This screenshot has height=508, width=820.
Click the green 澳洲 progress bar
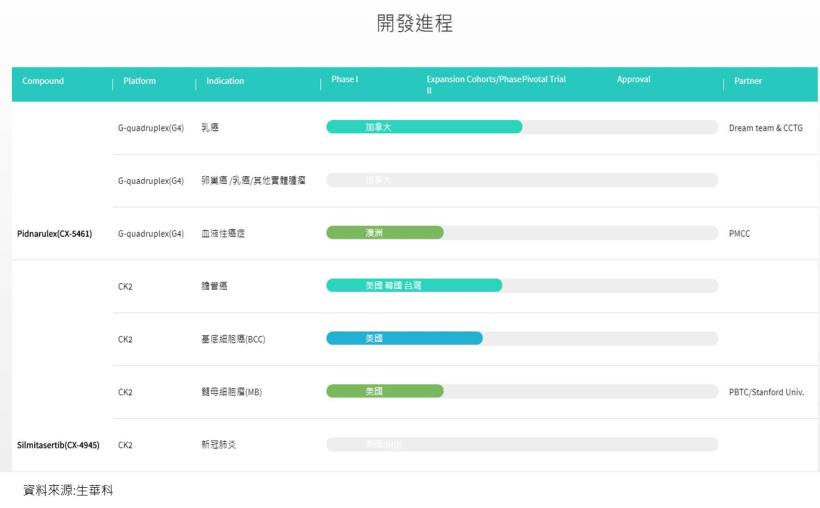coord(385,232)
